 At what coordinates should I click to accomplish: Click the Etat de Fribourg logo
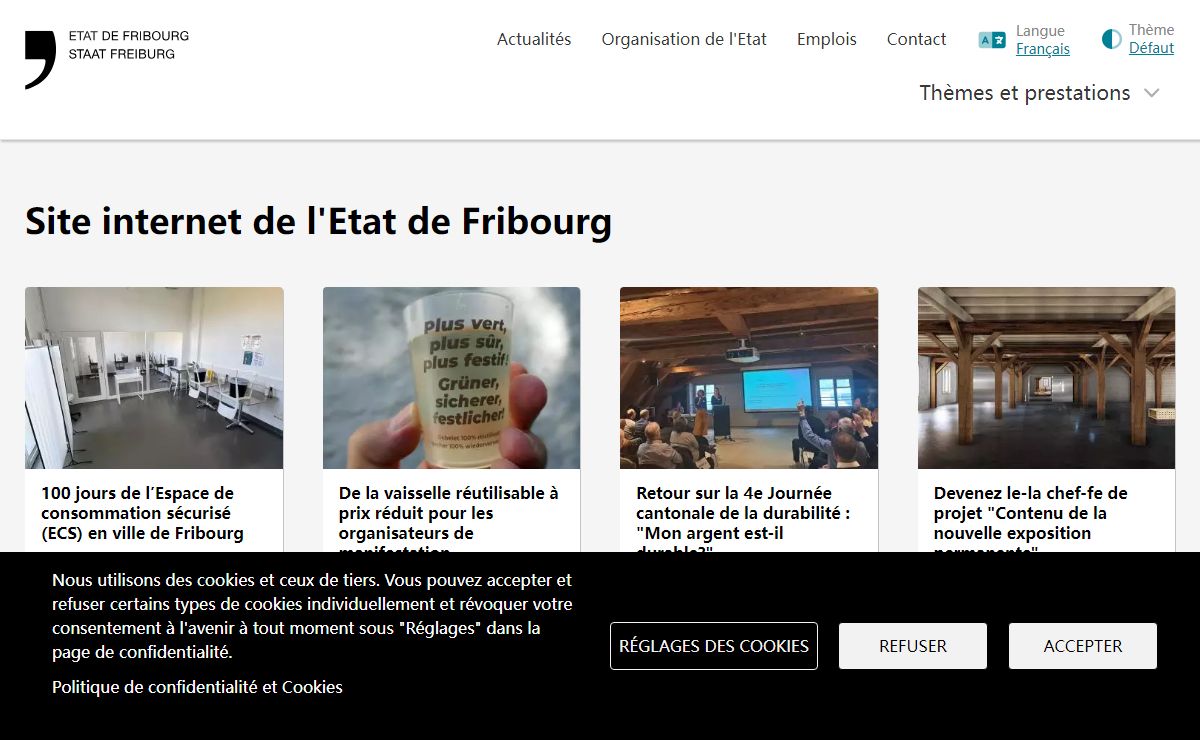click(x=107, y=59)
